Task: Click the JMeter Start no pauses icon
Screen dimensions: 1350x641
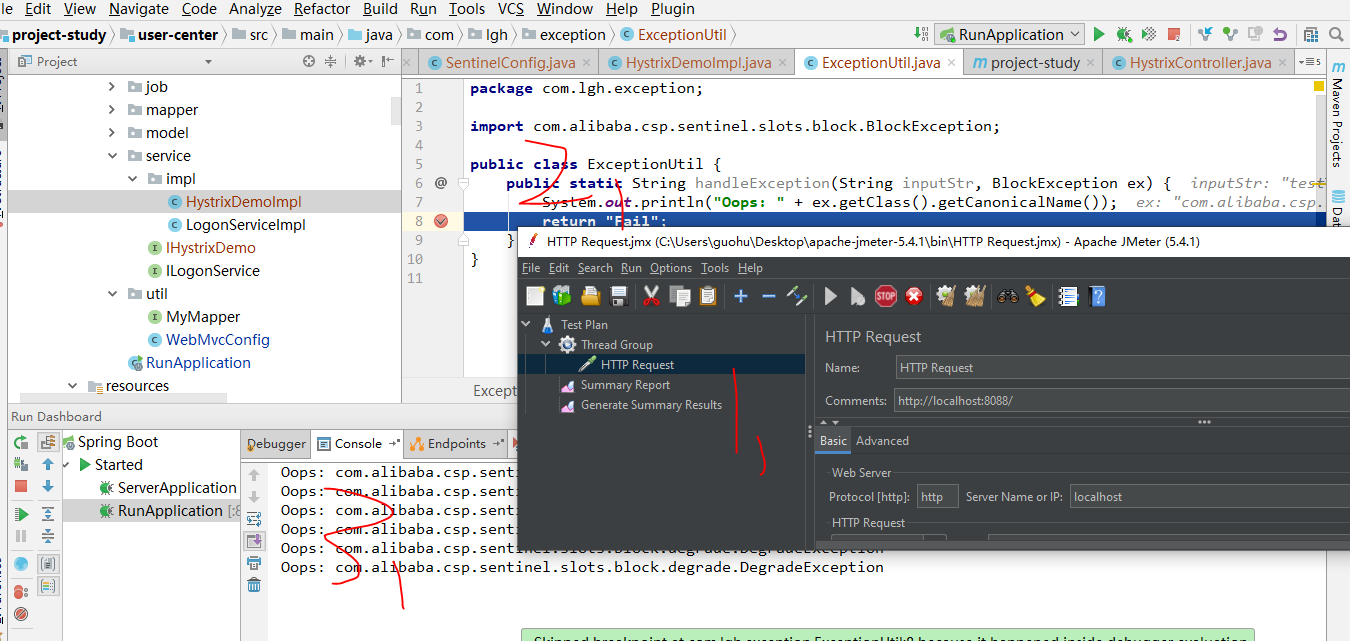Action: coord(857,296)
